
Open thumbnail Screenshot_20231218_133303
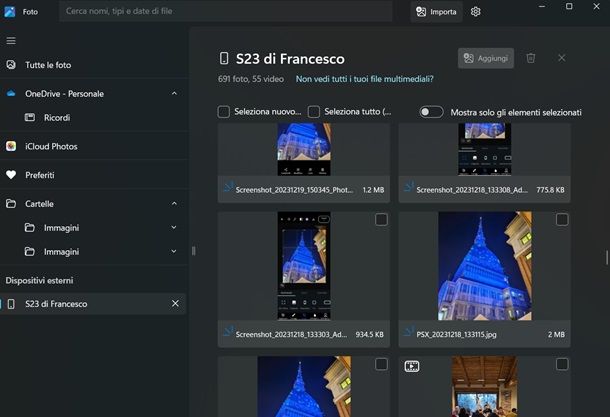click(304, 266)
